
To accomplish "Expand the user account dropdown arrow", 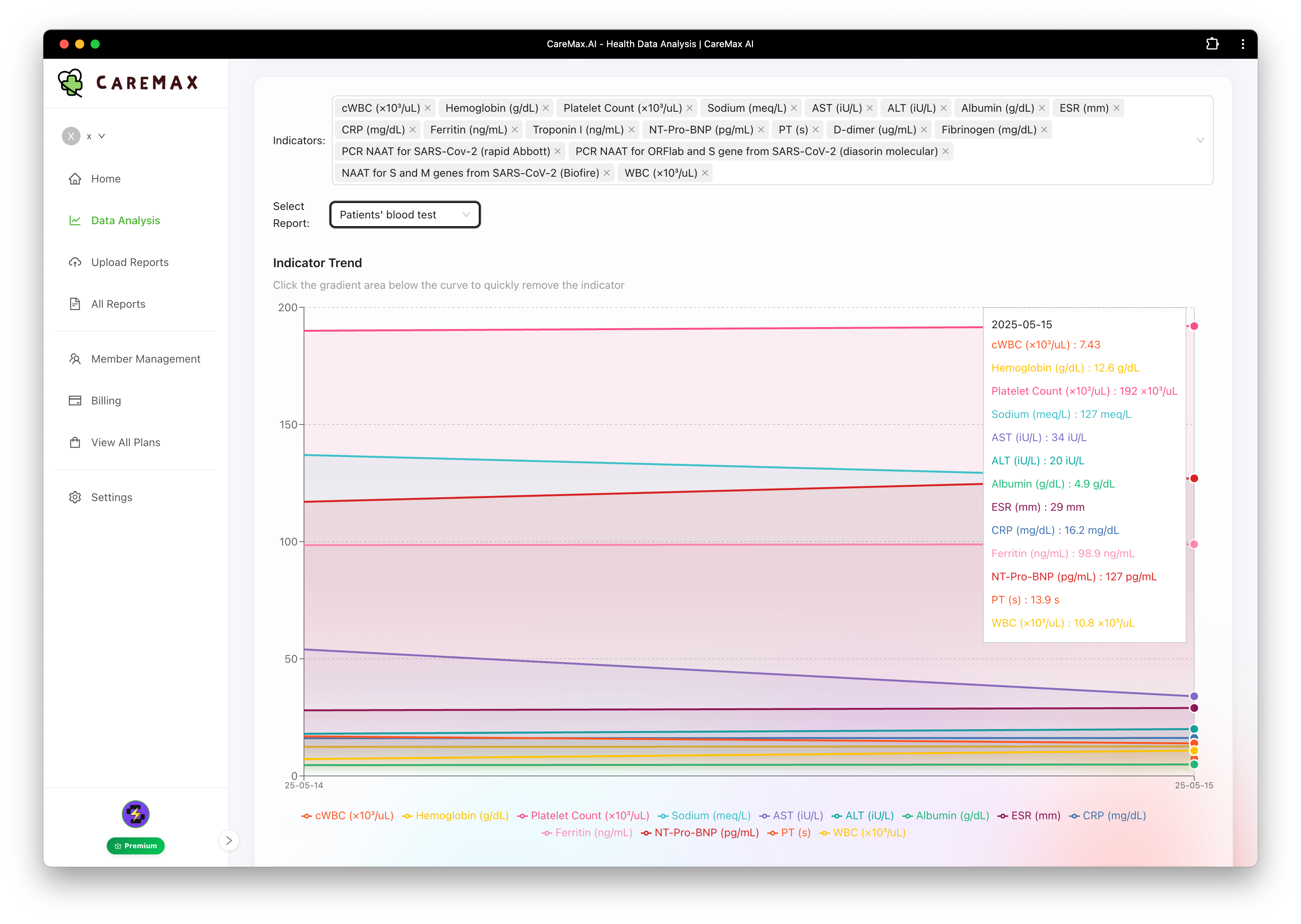I will [x=102, y=136].
